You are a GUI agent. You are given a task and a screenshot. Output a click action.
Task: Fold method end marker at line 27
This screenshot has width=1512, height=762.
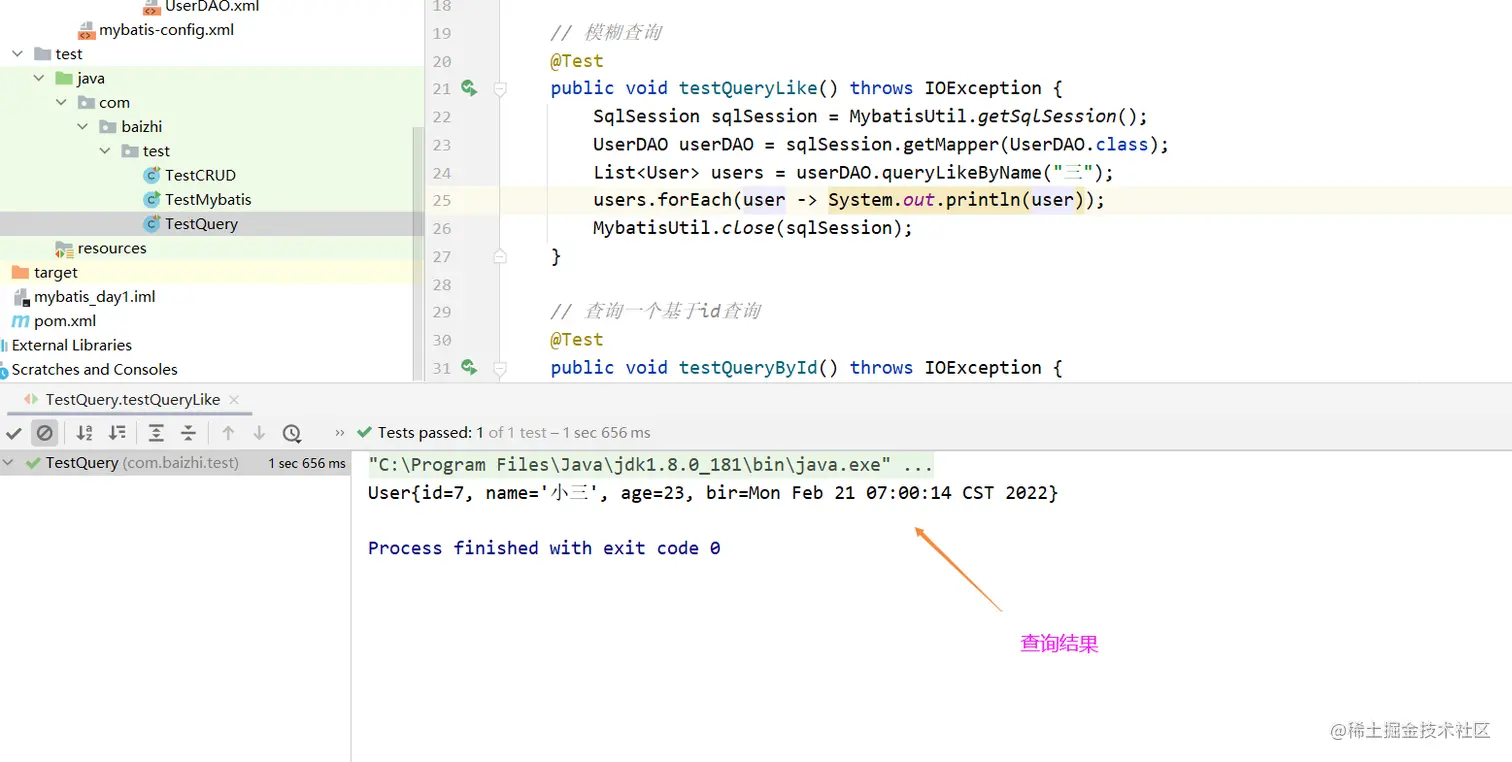point(500,256)
